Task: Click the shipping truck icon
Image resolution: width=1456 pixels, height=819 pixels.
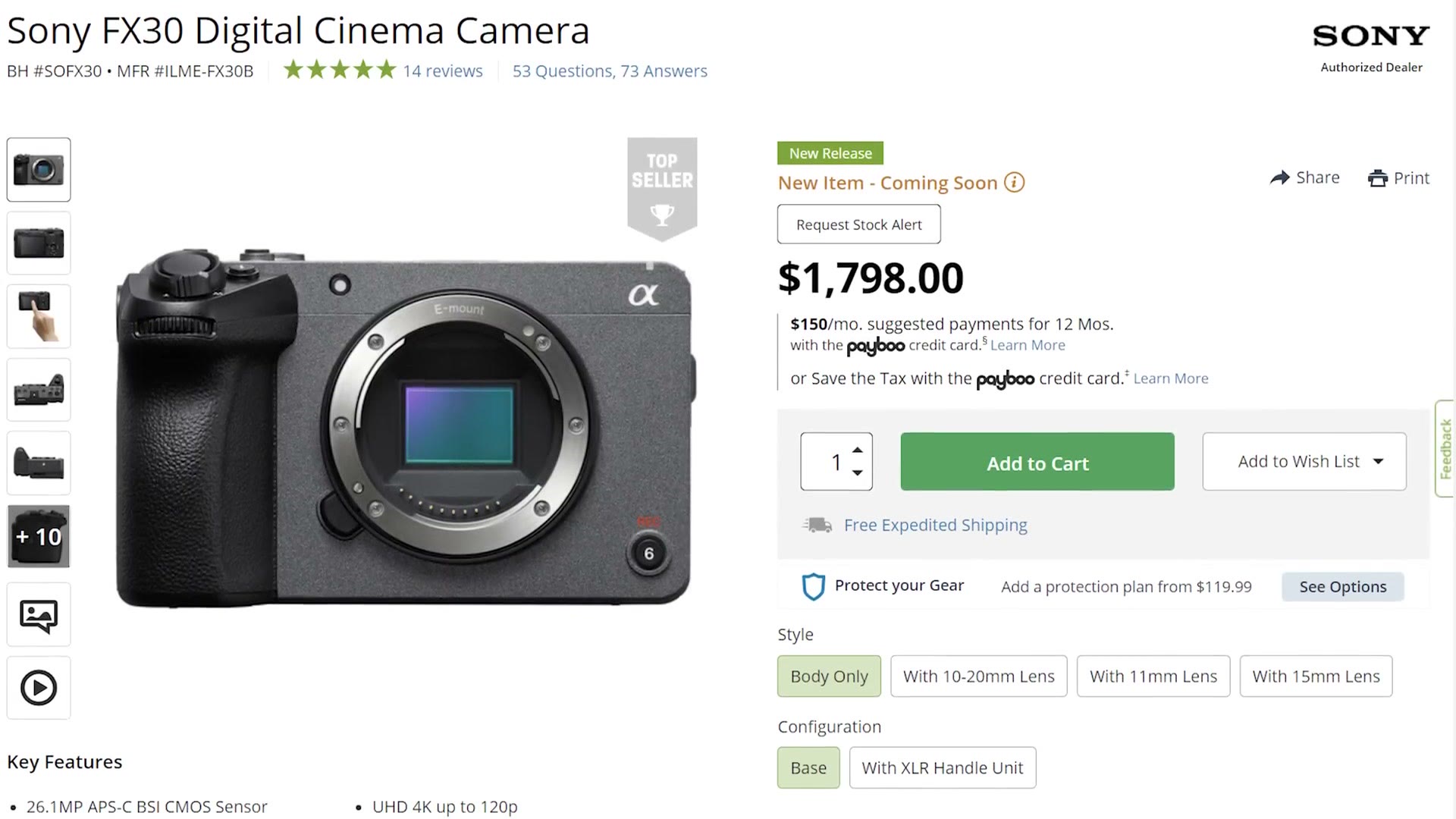Action: pyautogui.click(x=817, y=525)
